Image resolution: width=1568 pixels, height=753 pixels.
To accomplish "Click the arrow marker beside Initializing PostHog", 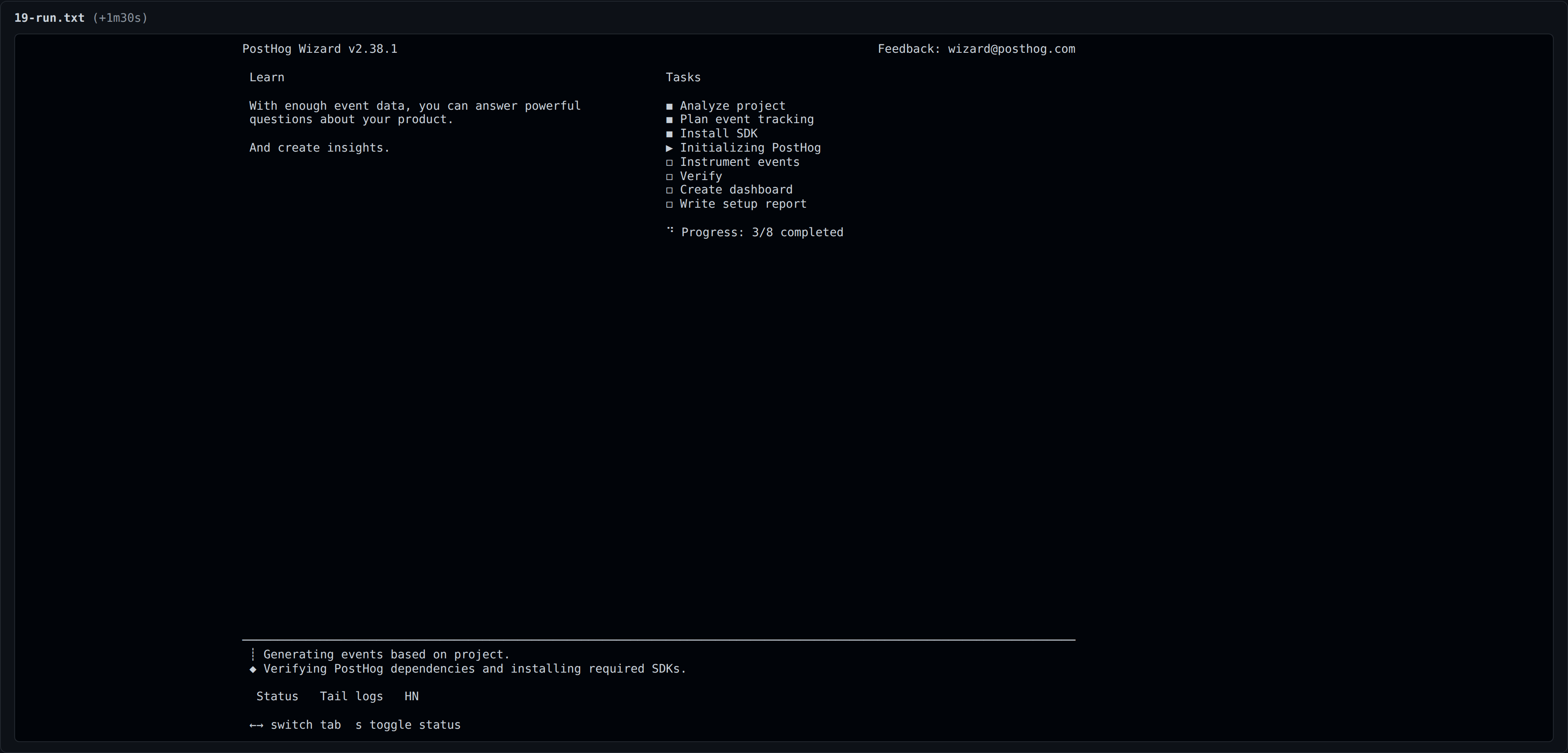I will [x=669, y=148].
